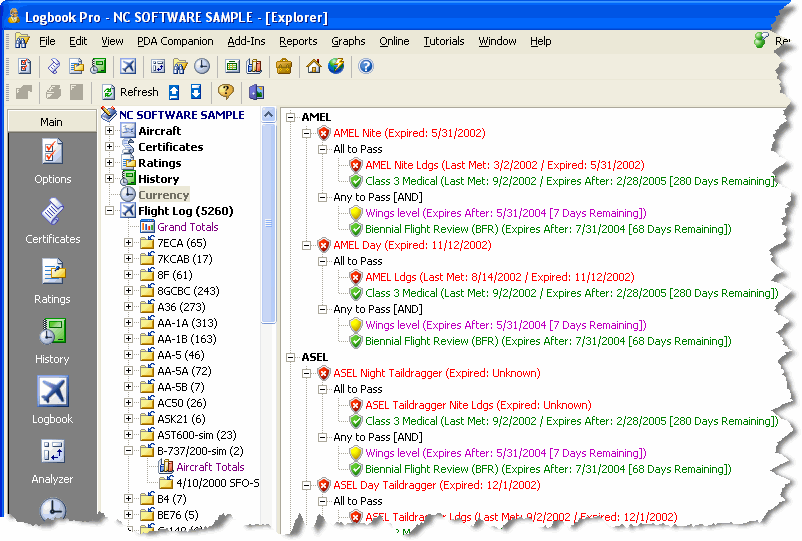Image resolution: width=802 pixels, height=541 pixels.
Task: Click the tree panel scrollbar thumb
Action: point(269,222)
